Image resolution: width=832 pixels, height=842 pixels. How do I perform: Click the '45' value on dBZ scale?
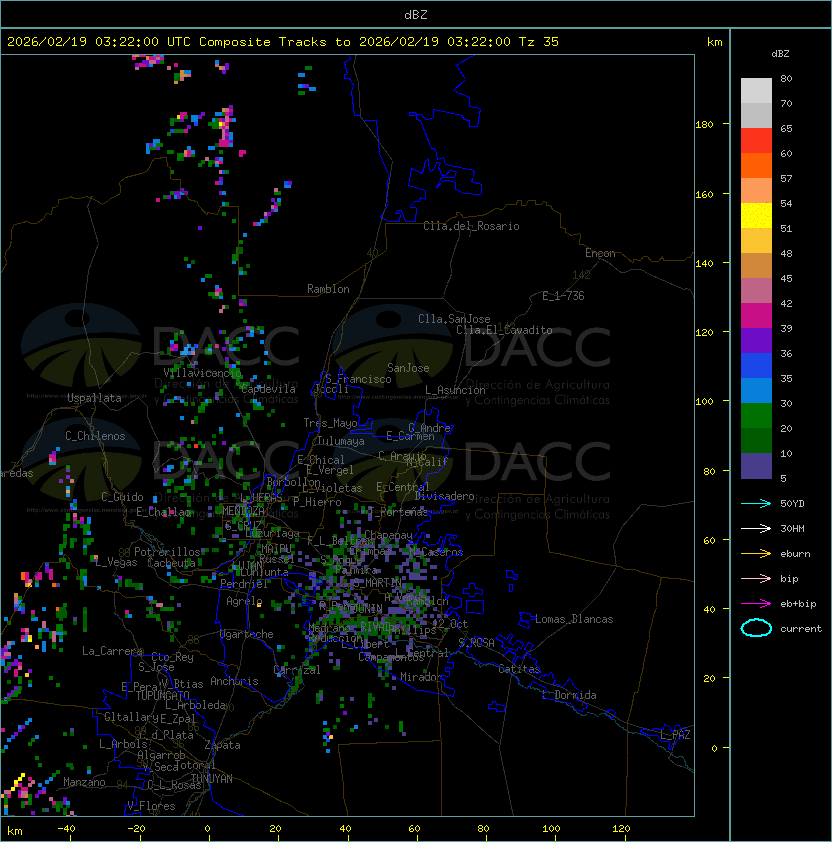tap(786, 279)
